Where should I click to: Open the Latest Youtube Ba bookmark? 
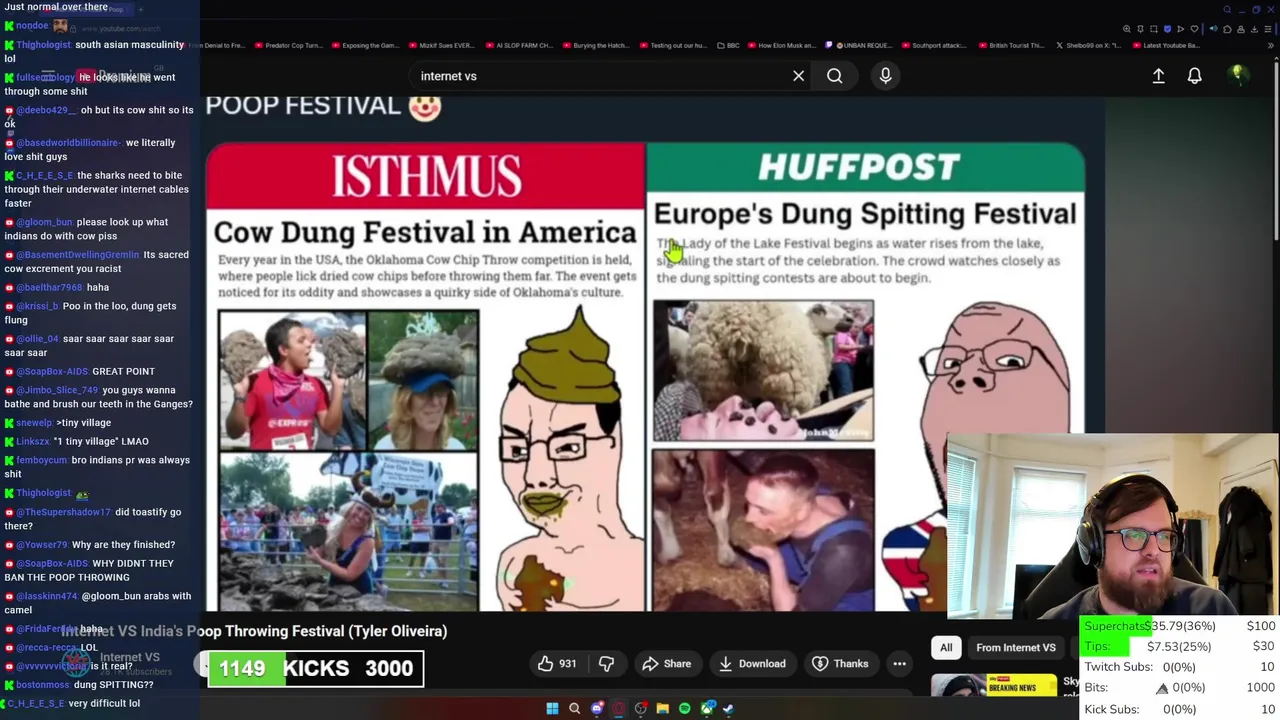point(1166,45)
